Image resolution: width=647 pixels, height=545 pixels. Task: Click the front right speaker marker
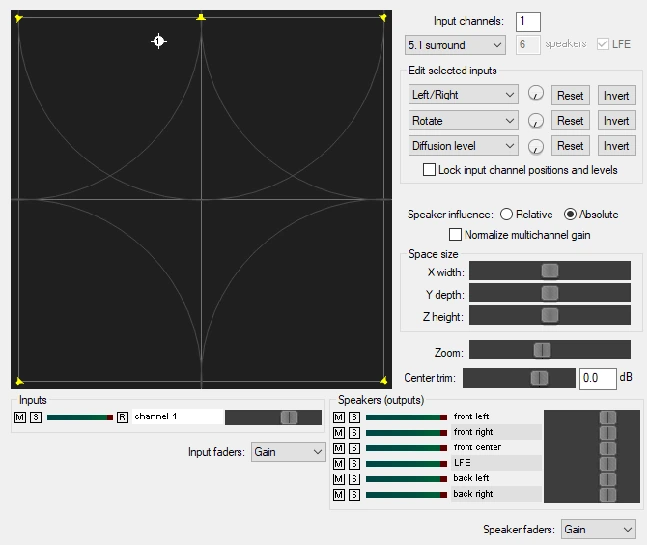click(x=383, y=17)
